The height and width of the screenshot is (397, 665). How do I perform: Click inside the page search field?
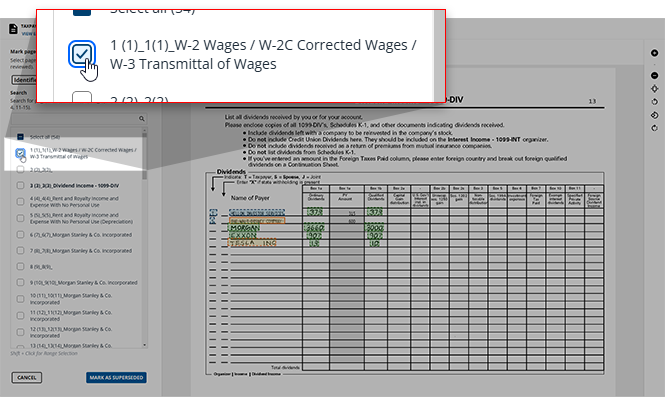pos(79,119)
